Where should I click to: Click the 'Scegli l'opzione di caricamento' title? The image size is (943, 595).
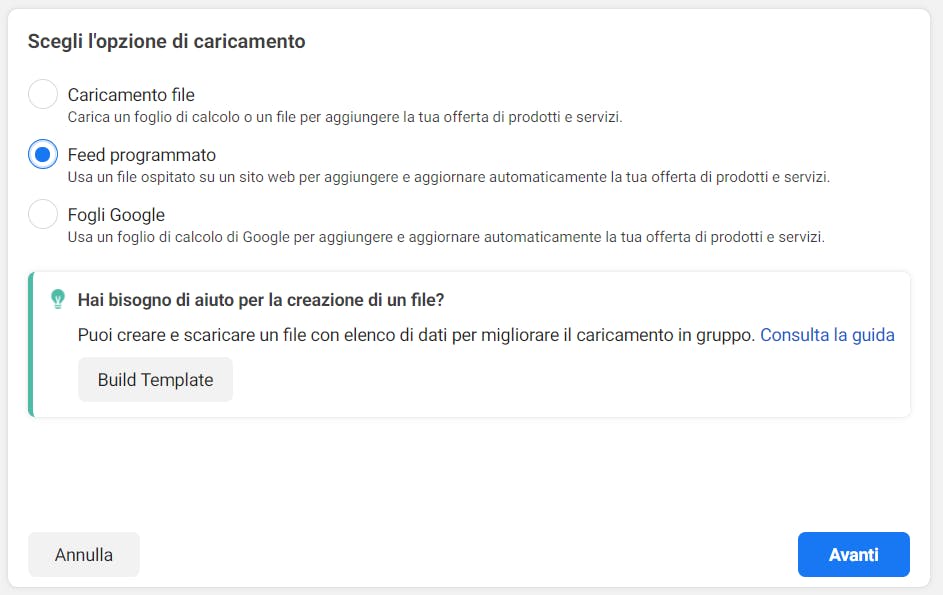coord(167,41)
